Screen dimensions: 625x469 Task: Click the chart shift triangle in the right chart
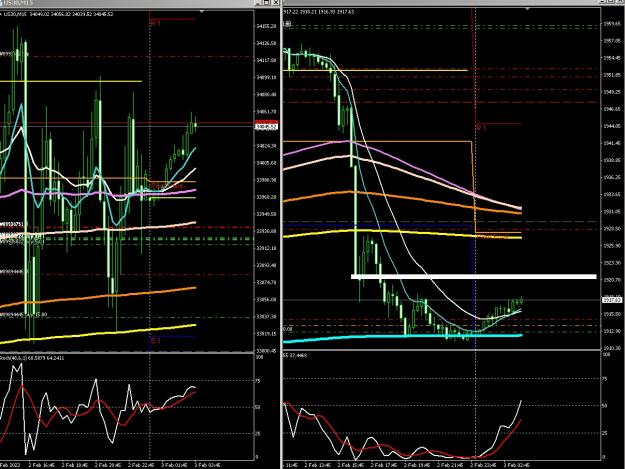(528, 9)
